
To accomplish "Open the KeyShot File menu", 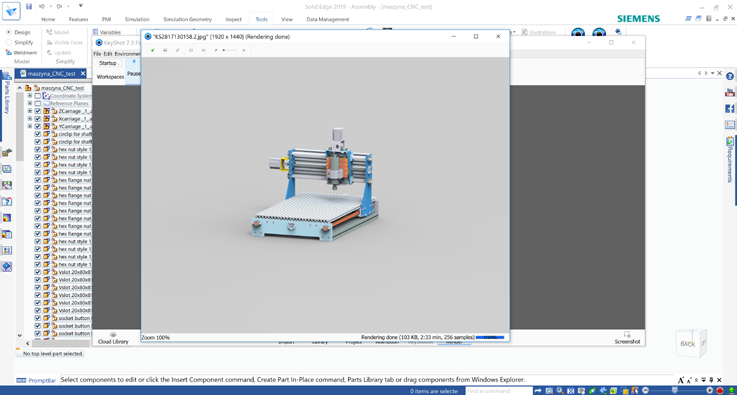I will (x=97, y=54).
